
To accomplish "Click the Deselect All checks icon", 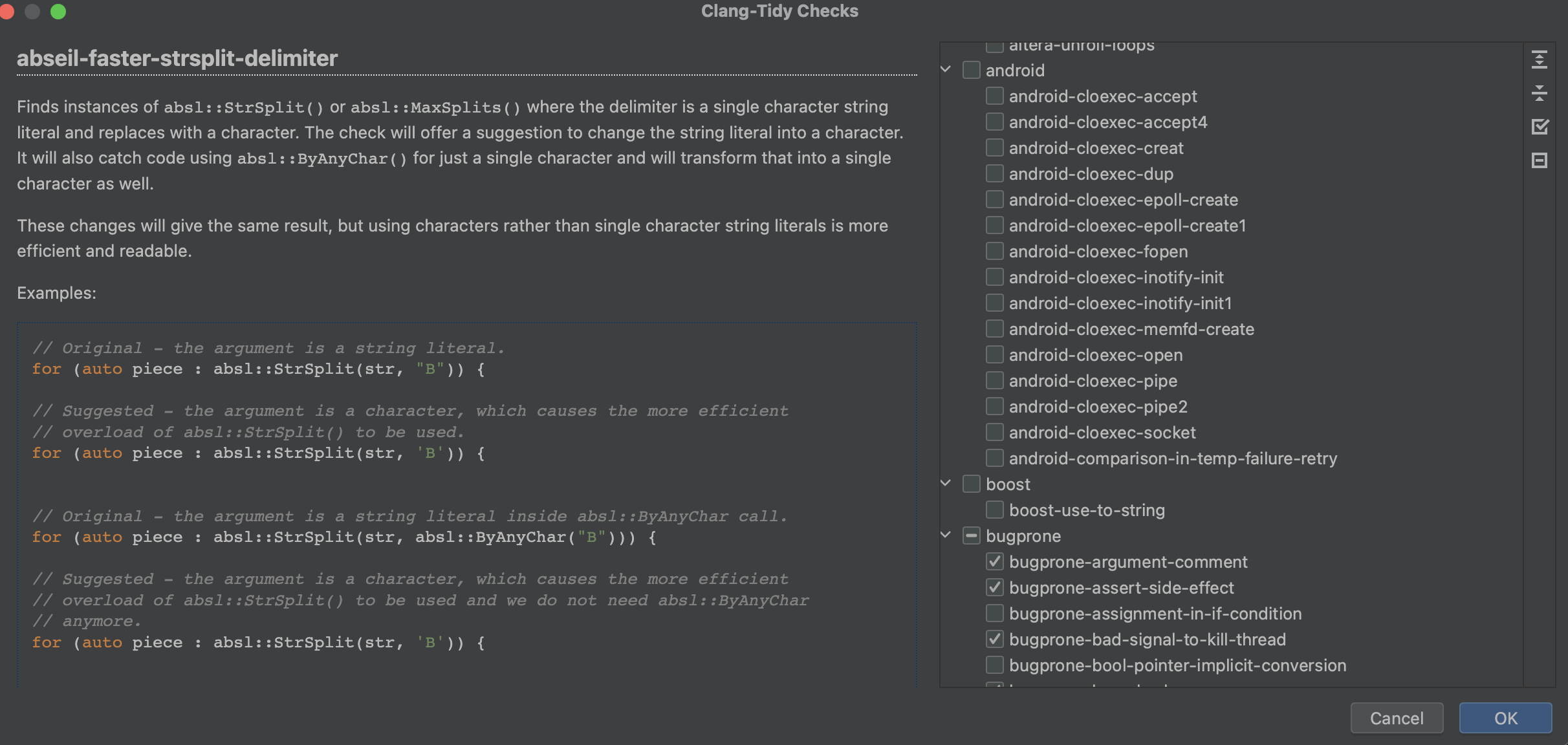I will click(1540, 160).
